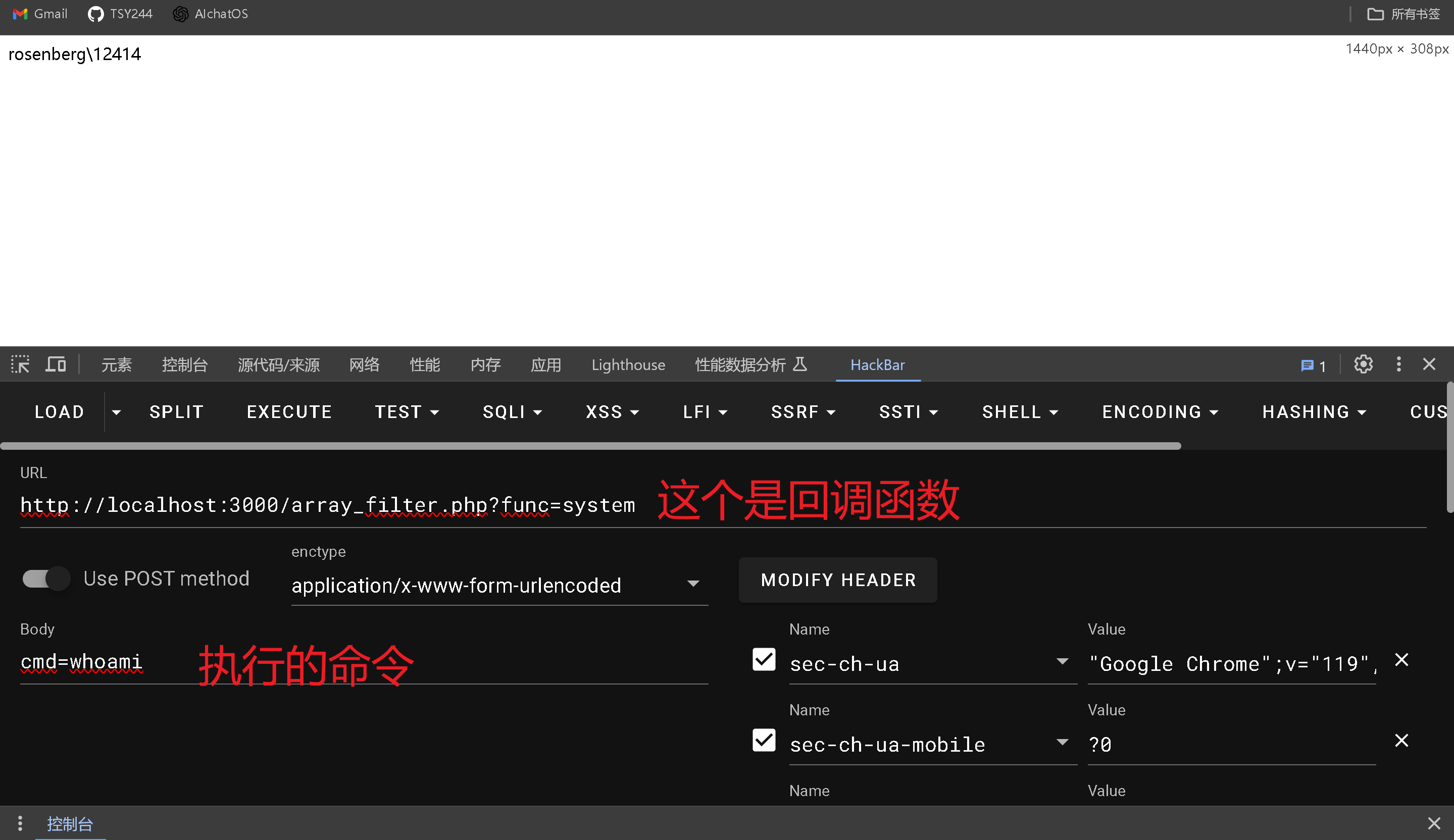Click the inspect element picker icon

(x=20, y=364)
